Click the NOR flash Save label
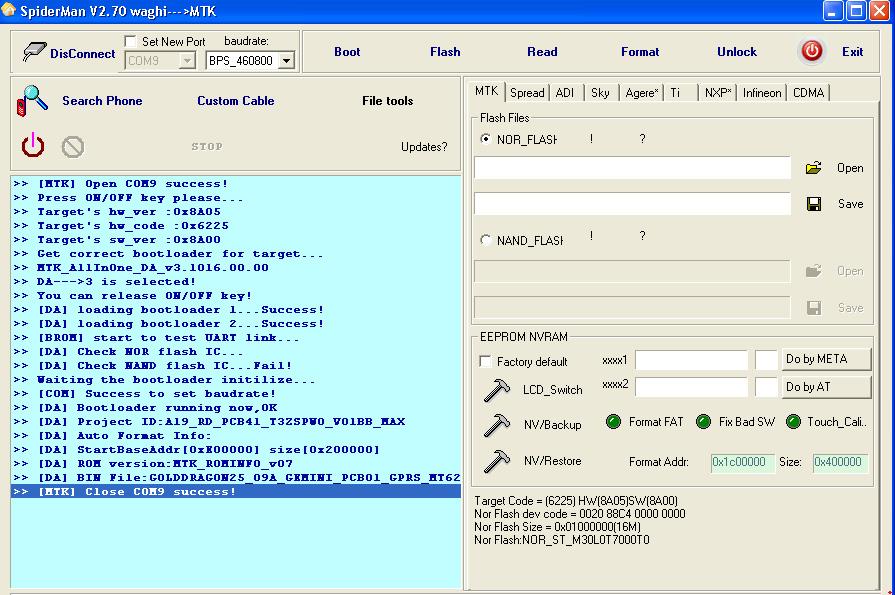The image size is (895, 595). pos(850,204)
